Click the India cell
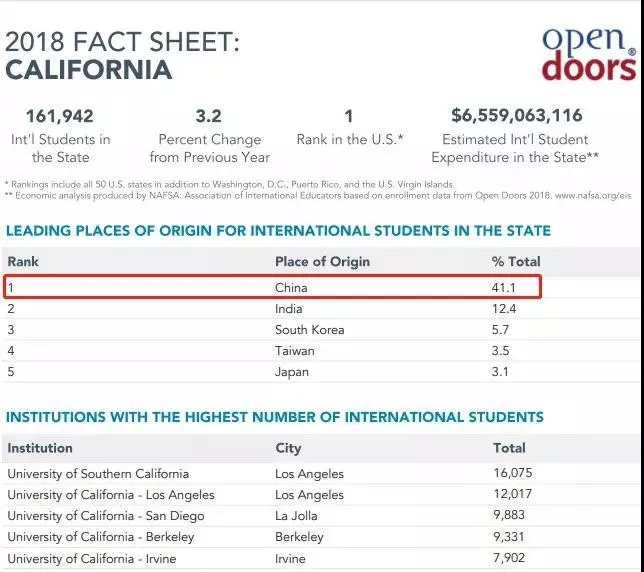This screenshot has width=644, height=572. pyautogui.click(x=289, y=309)
